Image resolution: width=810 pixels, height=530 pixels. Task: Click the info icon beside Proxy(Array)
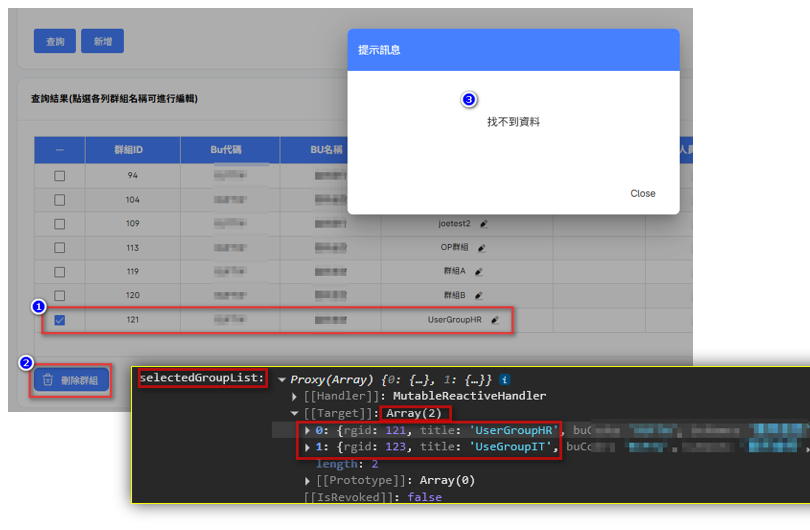pyautogui.click(x=505, y=380)
